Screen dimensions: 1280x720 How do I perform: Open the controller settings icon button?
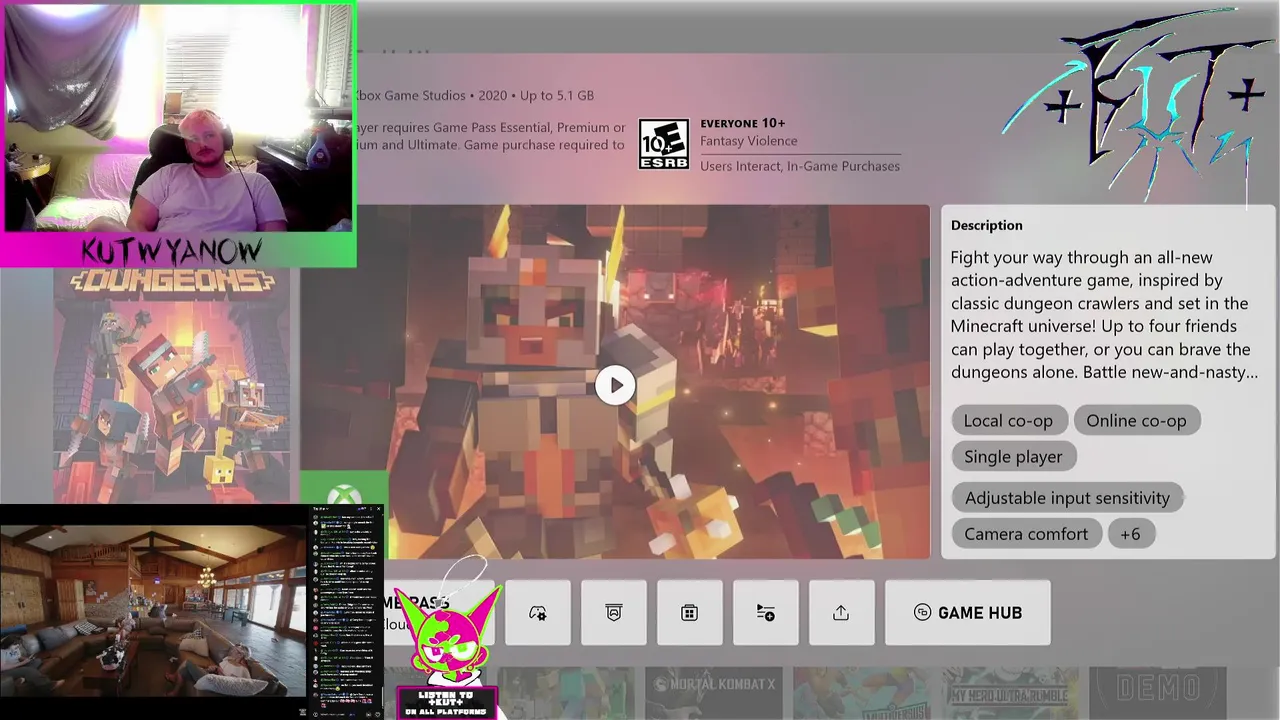[538, 613]
